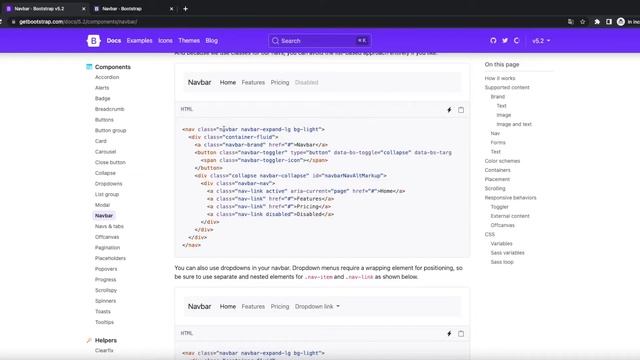Open Toasts in sidebar
640x360 pixels.
click(x=102, y=311)
